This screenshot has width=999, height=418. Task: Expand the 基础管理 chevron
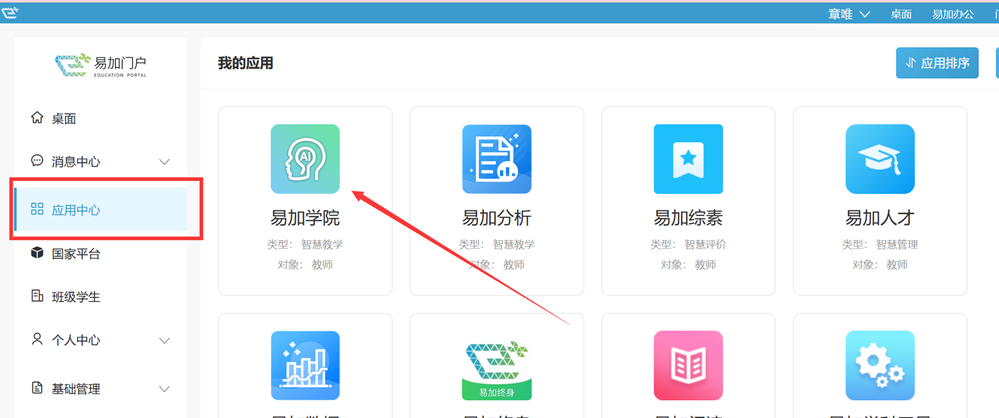(x=164, y=389)
